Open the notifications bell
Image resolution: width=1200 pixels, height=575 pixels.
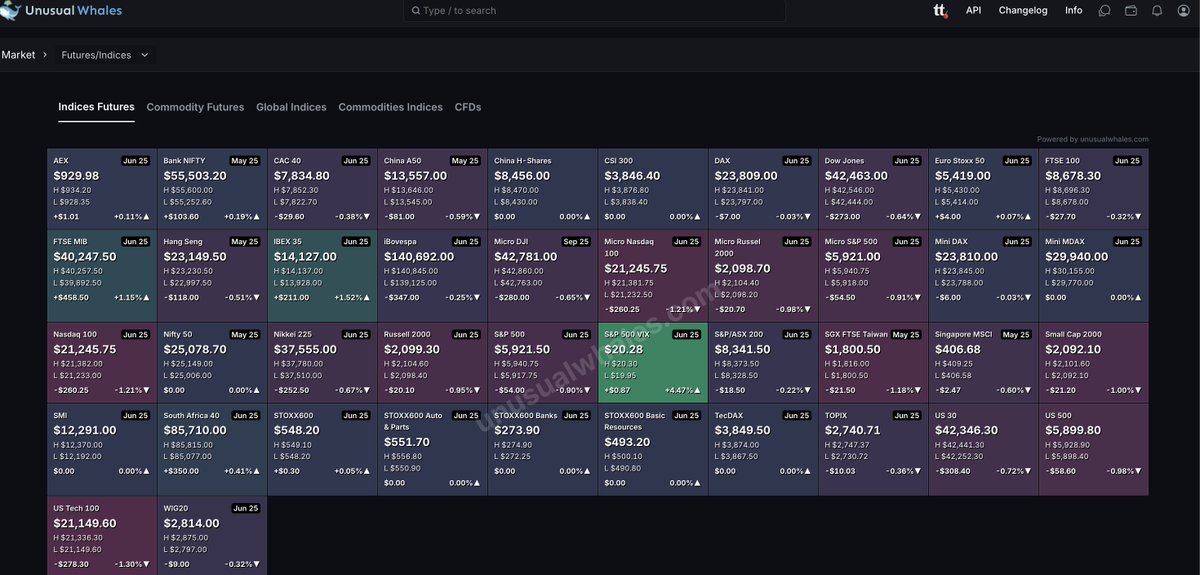pyautogui.click(x=1157, y=10)
